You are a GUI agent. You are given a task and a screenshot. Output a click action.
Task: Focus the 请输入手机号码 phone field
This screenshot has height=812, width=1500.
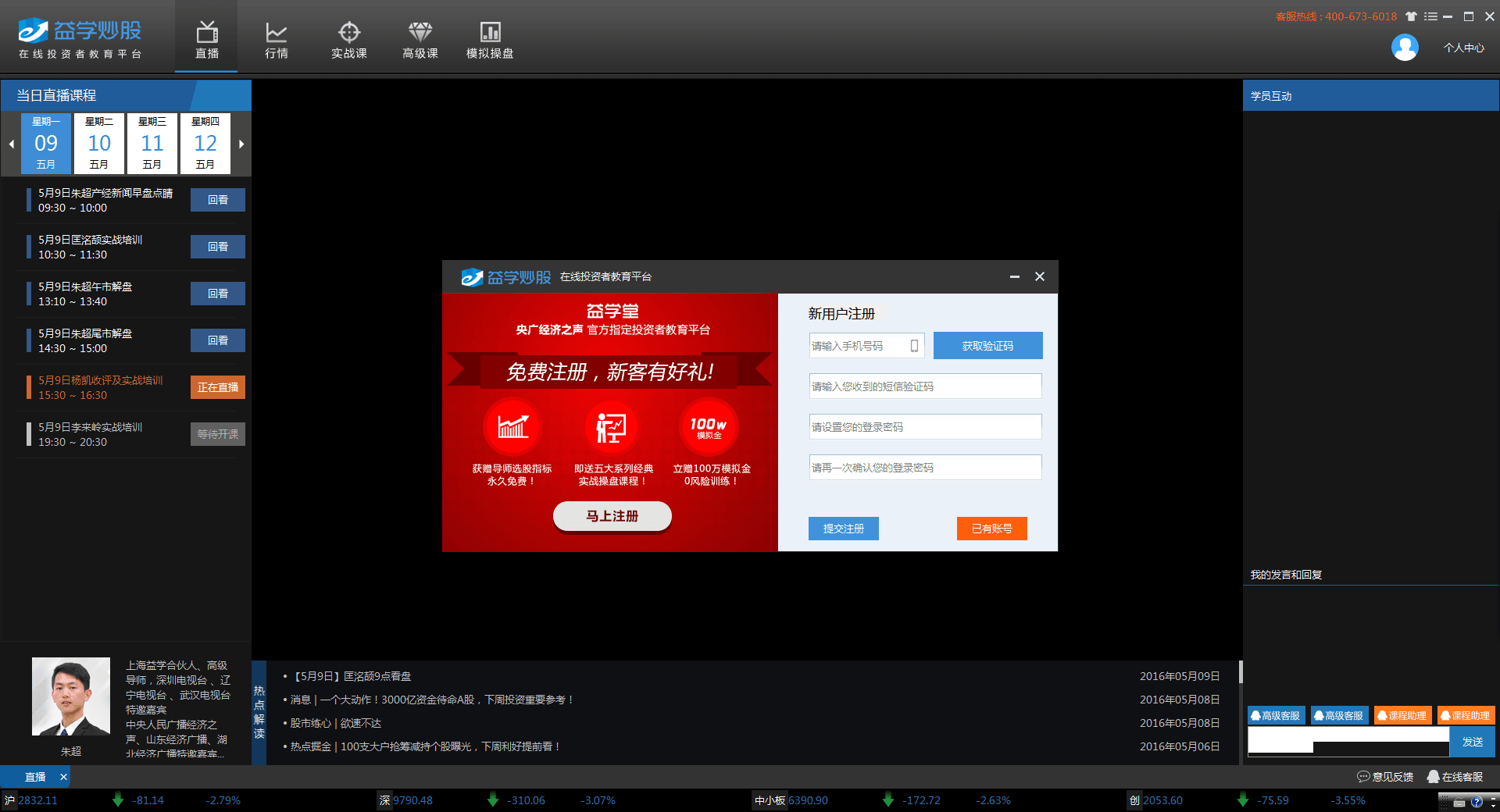click(866, 346)
